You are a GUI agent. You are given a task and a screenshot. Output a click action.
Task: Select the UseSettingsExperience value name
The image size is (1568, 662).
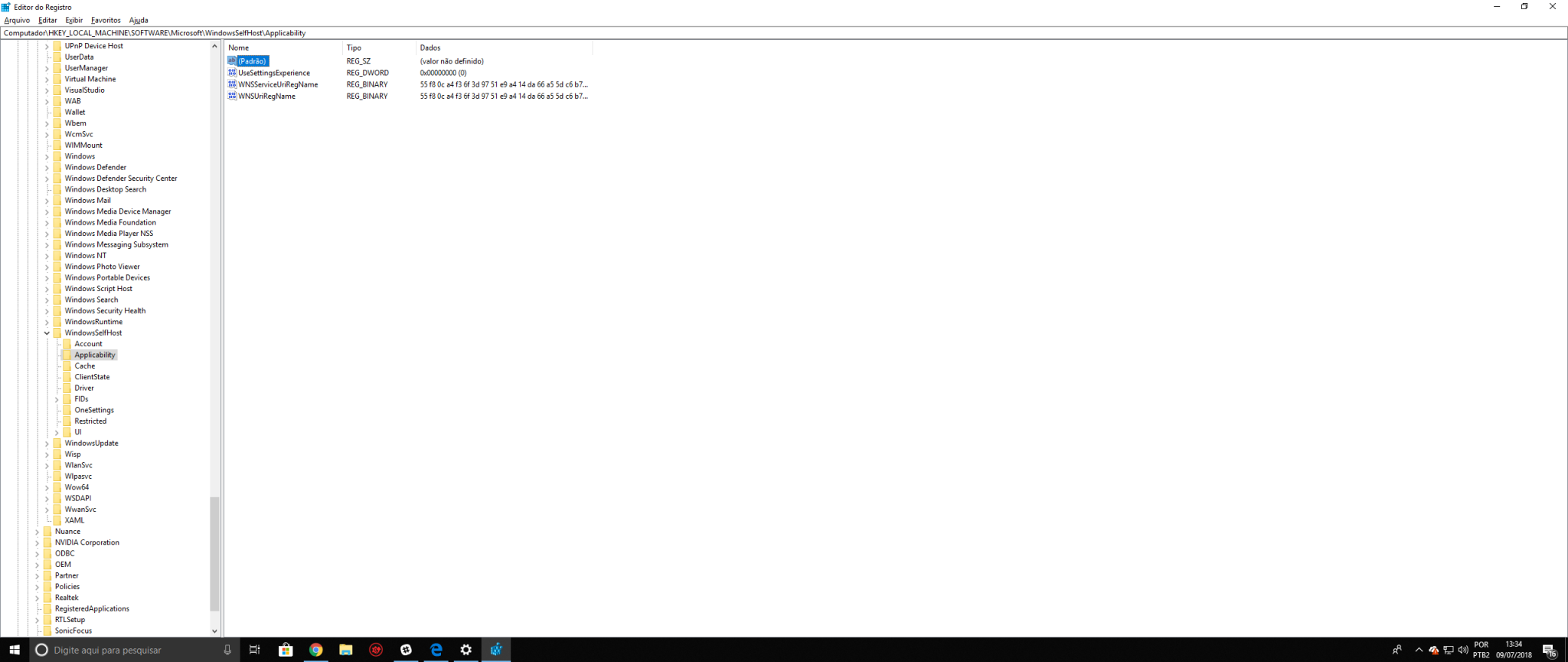(274, 73)
